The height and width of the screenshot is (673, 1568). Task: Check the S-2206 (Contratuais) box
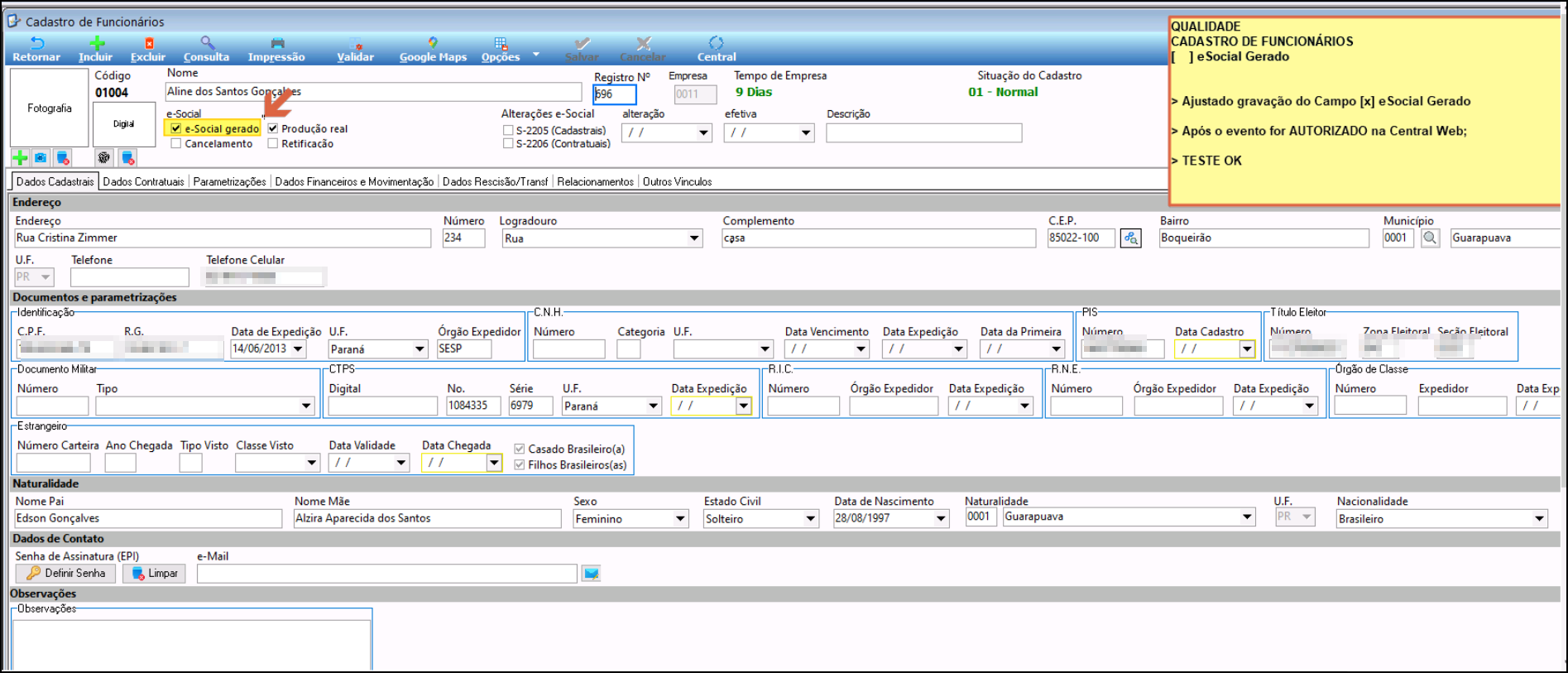pos(508,143)
